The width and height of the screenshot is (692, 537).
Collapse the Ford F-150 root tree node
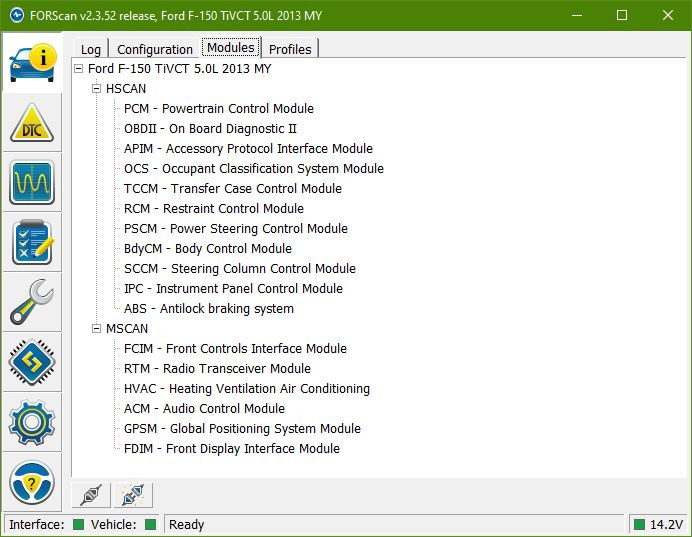click(x=78, y=68)
